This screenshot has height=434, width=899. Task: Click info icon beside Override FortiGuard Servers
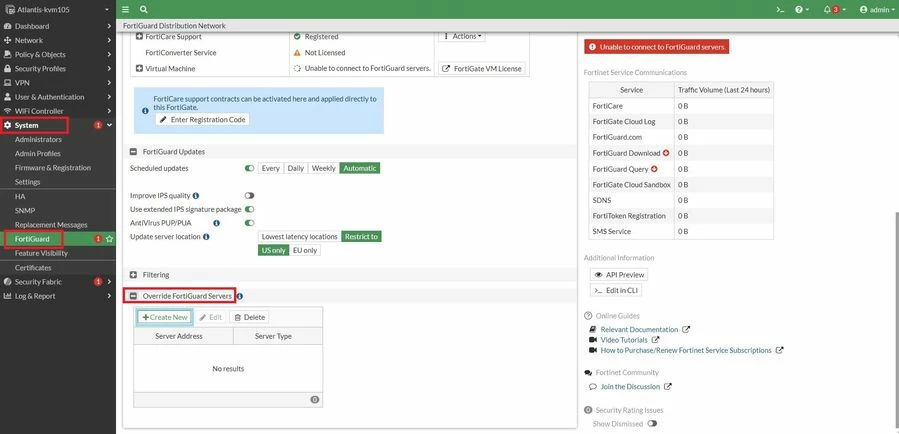point(240,296)
